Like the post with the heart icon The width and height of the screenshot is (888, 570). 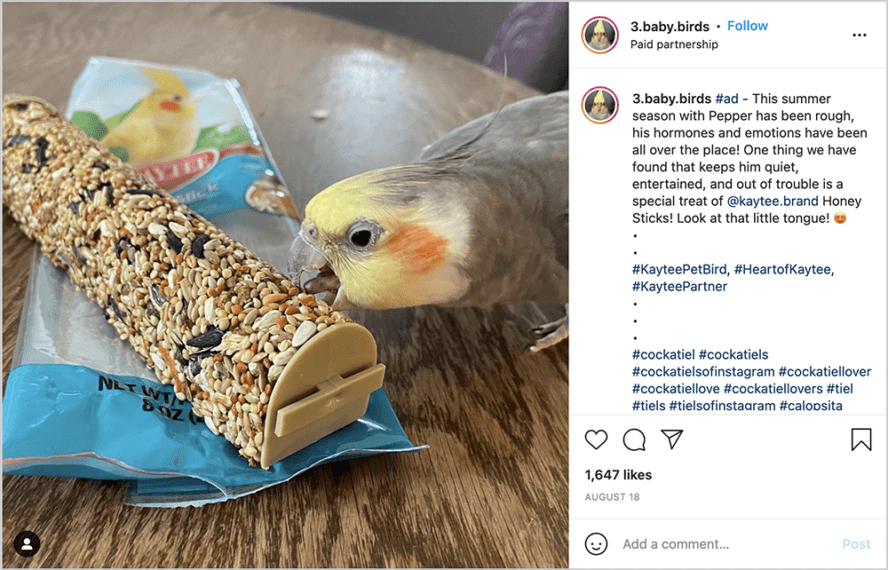click(x=596, y=440)
